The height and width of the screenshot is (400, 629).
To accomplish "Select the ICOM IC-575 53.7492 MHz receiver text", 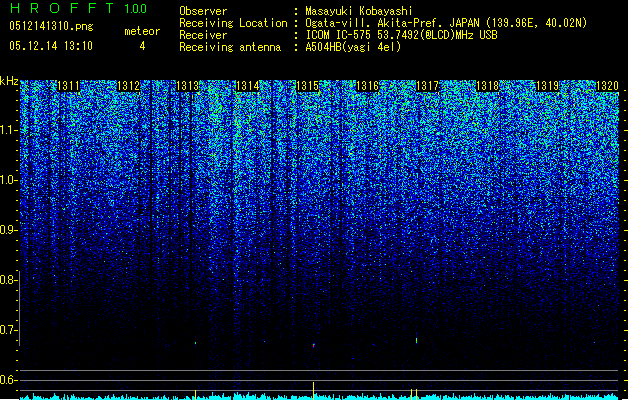I will tap(401, 35).
